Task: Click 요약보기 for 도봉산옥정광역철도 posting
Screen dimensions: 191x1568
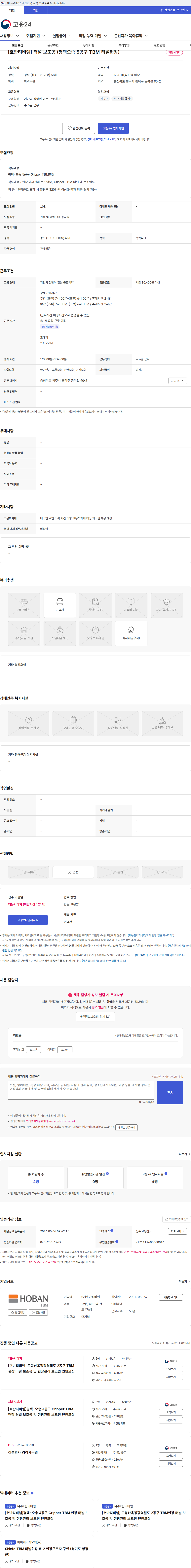Action: 171,1369
